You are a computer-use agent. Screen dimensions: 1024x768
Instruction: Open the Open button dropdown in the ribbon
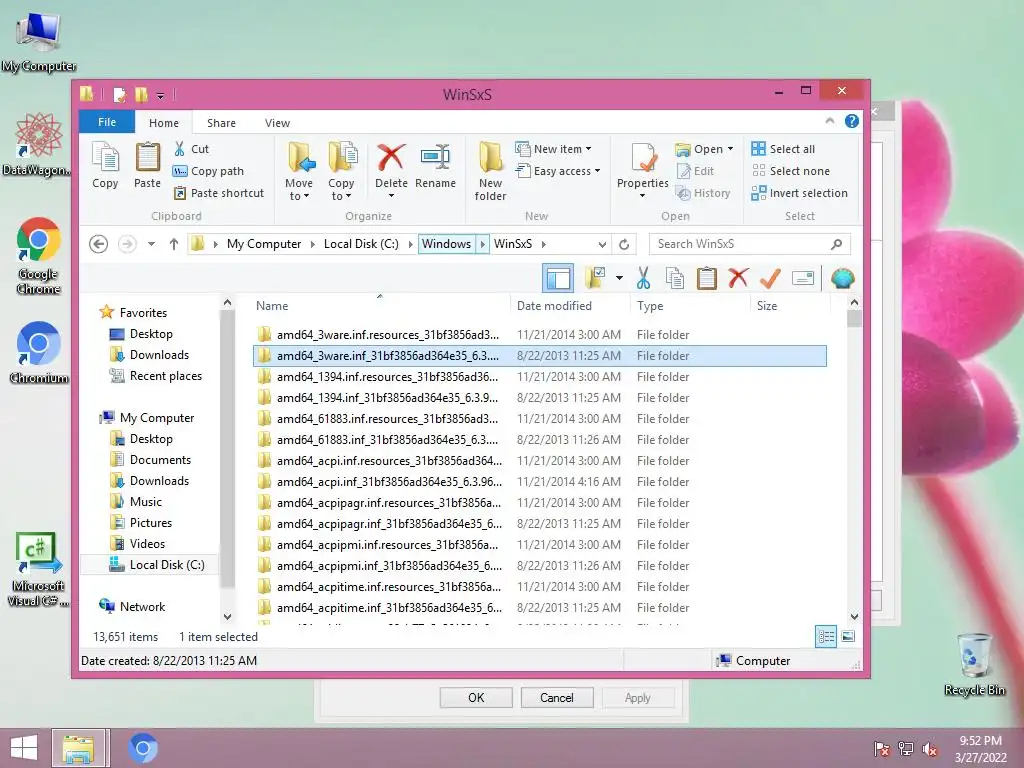coord(730,149)
